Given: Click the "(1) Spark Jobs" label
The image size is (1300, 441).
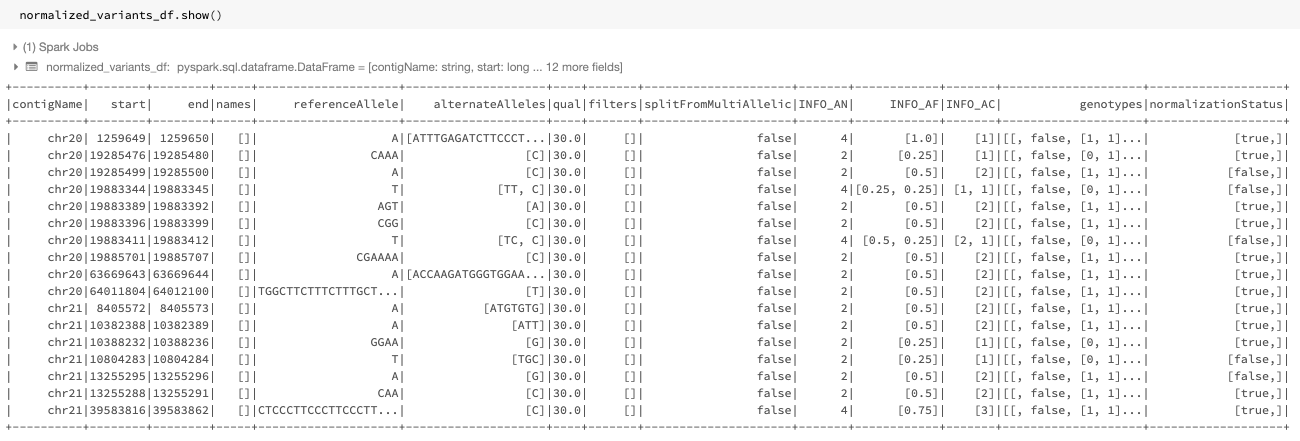Looking at the screenshot, I should (x=60, y=47).
